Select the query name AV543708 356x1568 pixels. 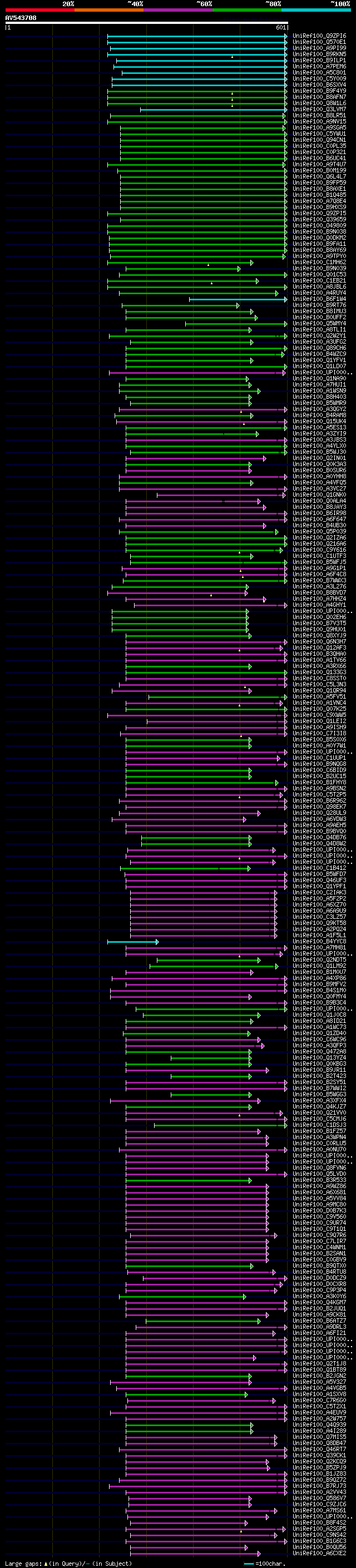tap(21, 18)
